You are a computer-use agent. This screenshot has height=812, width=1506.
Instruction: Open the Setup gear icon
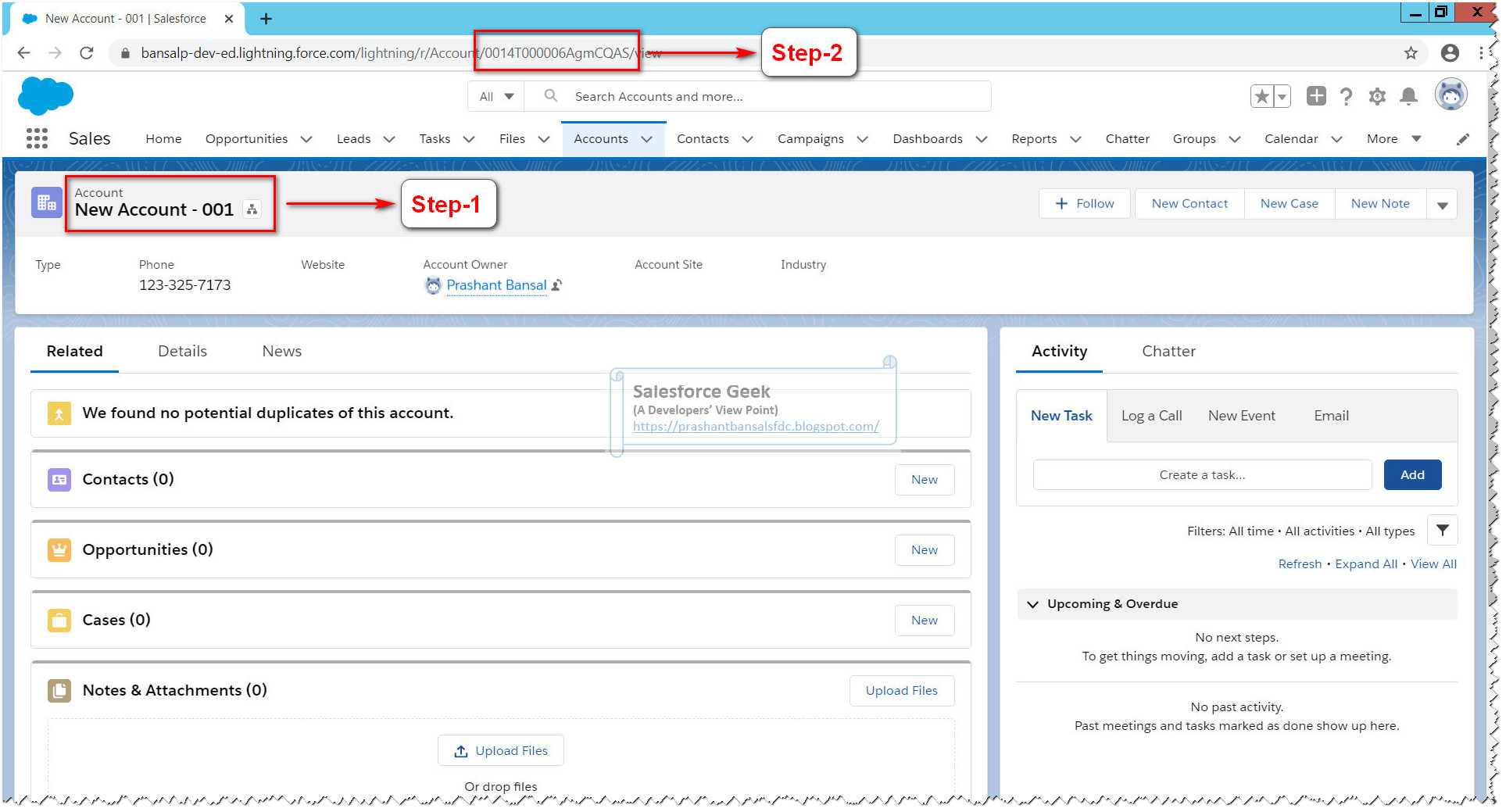point(1377,96)
